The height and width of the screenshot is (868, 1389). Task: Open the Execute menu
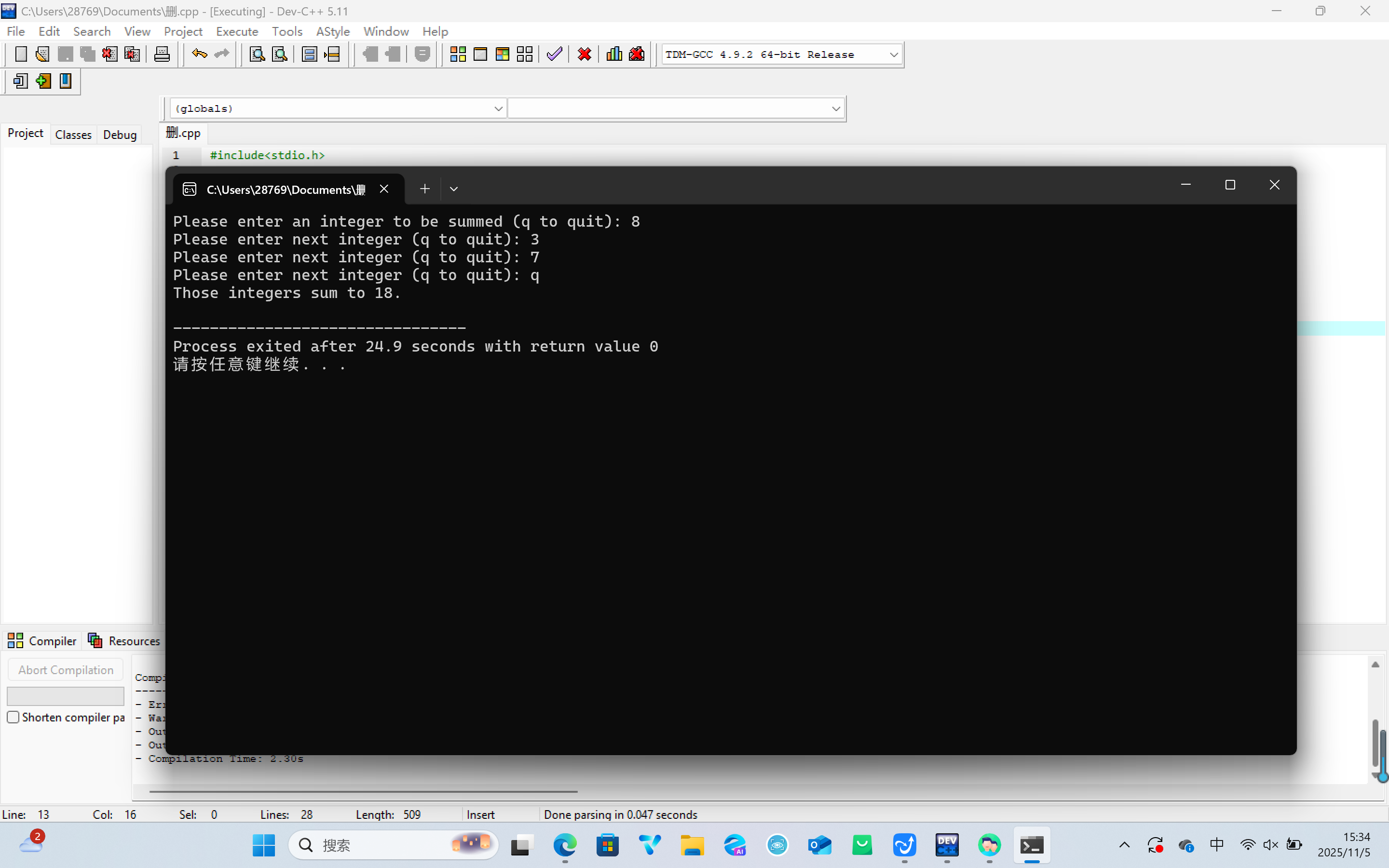pyautogui.click(x=236, y=31)
